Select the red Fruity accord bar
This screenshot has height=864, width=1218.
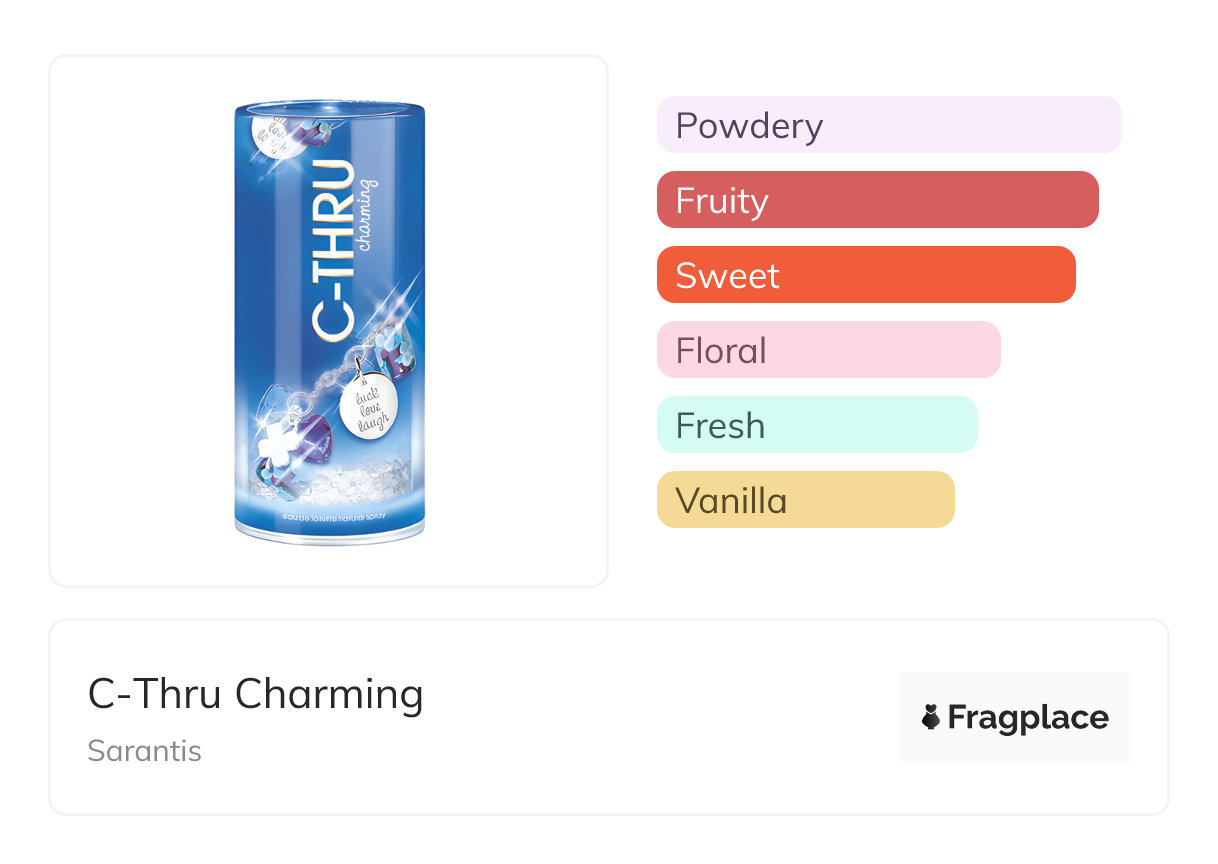pyautogui.click(x=877, y=200)
